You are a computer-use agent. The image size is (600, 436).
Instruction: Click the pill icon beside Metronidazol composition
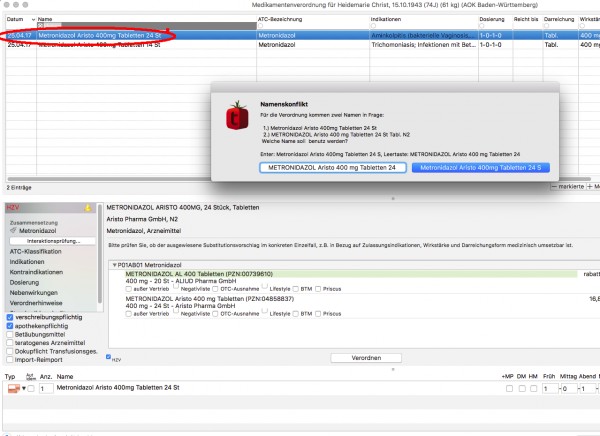pyautogui.click(x=13, y=230)
